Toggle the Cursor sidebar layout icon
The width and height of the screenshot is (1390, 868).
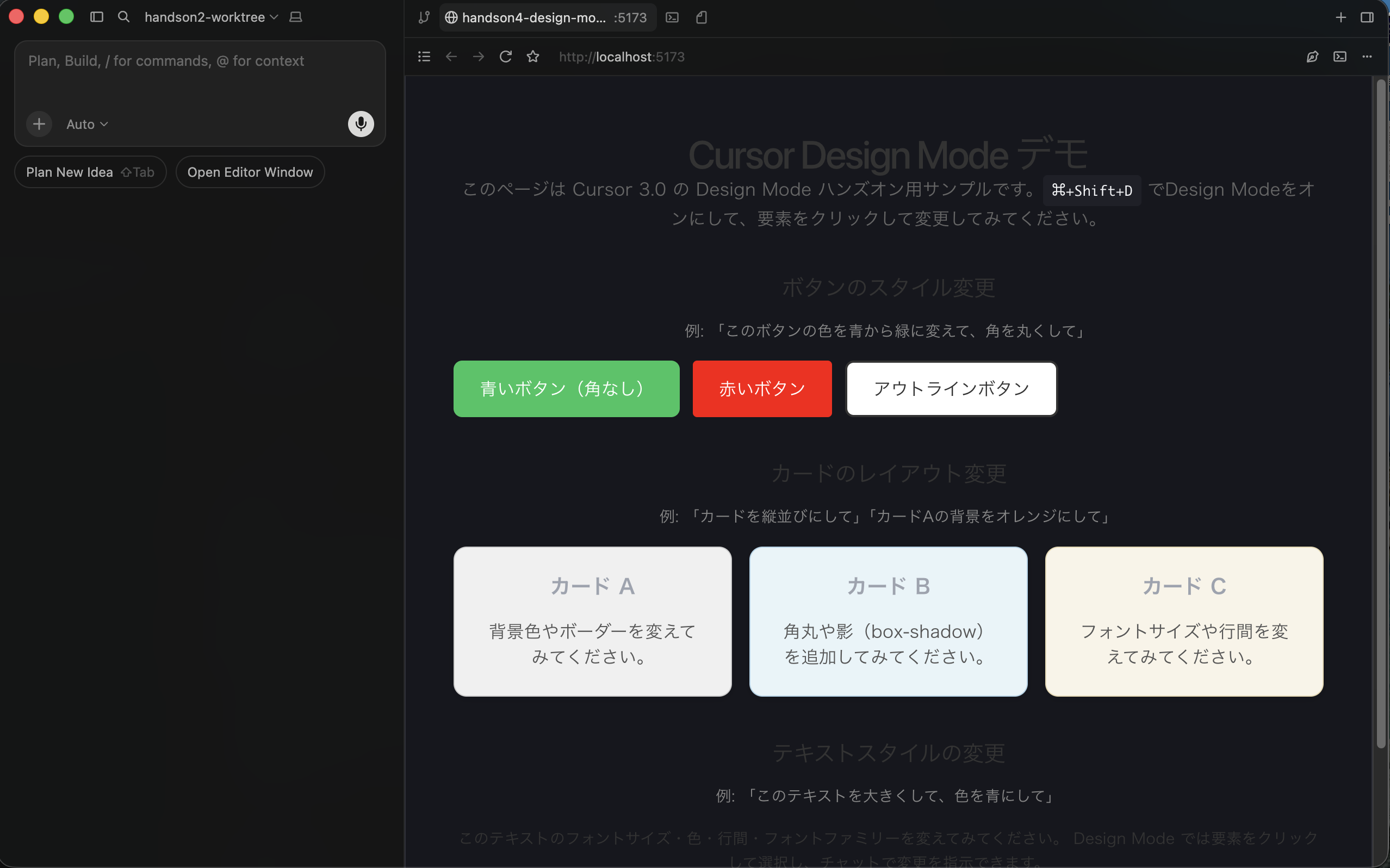coord(97,17)
